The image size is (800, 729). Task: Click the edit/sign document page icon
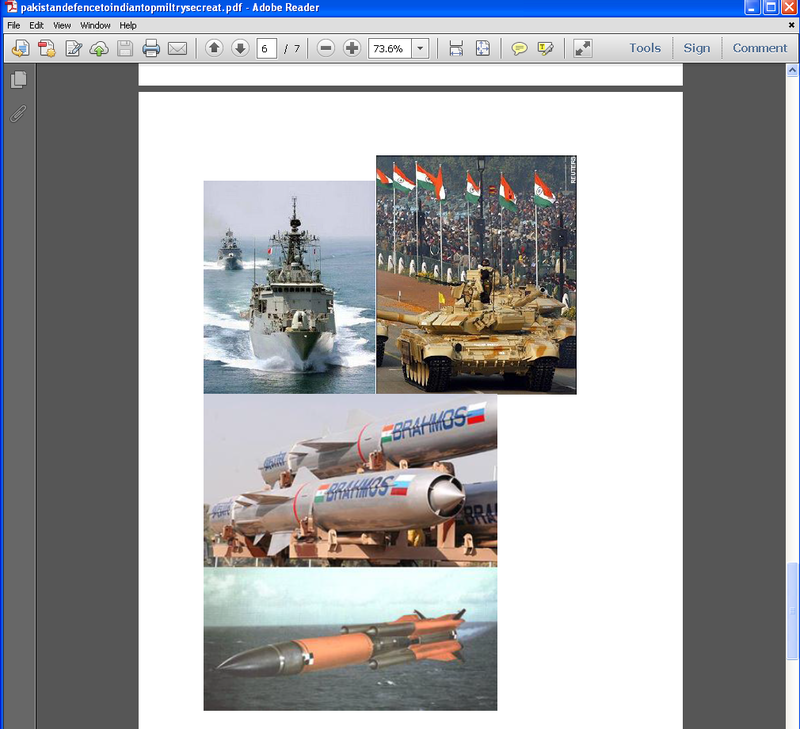[73, 48]
